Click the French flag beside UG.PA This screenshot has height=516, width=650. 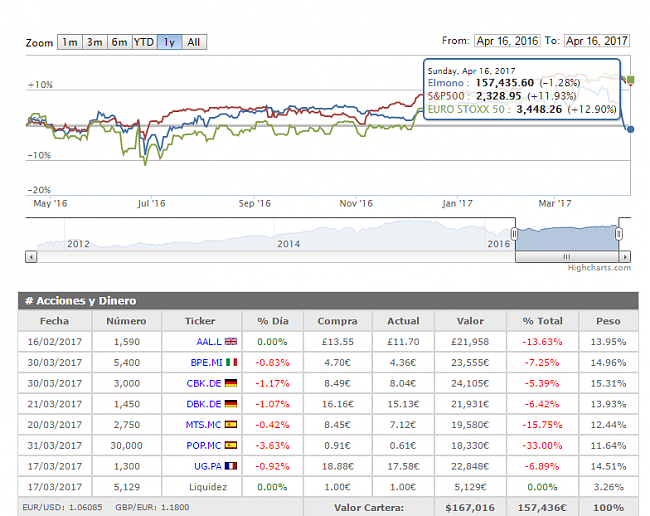(x=231, y=465)
